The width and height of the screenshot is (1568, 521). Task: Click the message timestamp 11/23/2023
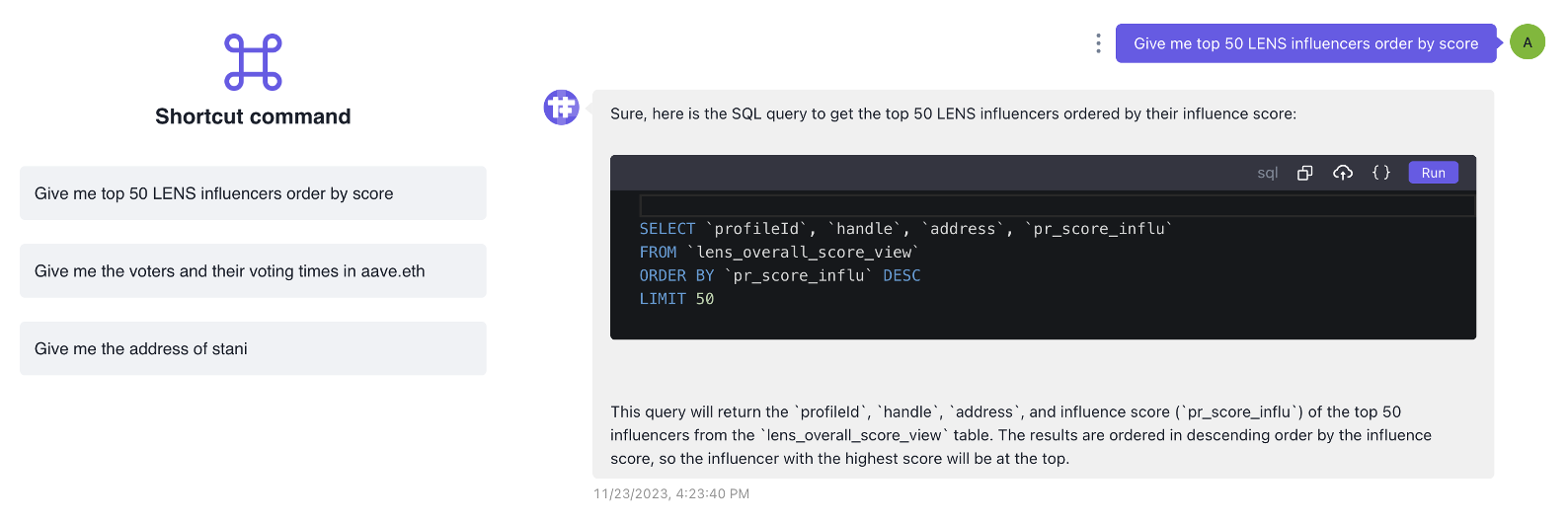click(671, 493)
